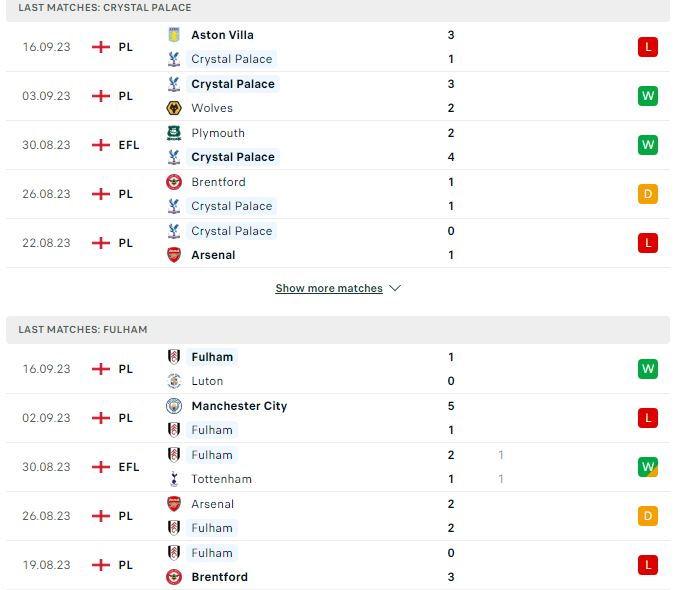Screen dimensions: 680x590
Task: Open the 19.08.23 Fulham vs Brentford row
Action: click(x=338, y=565)
